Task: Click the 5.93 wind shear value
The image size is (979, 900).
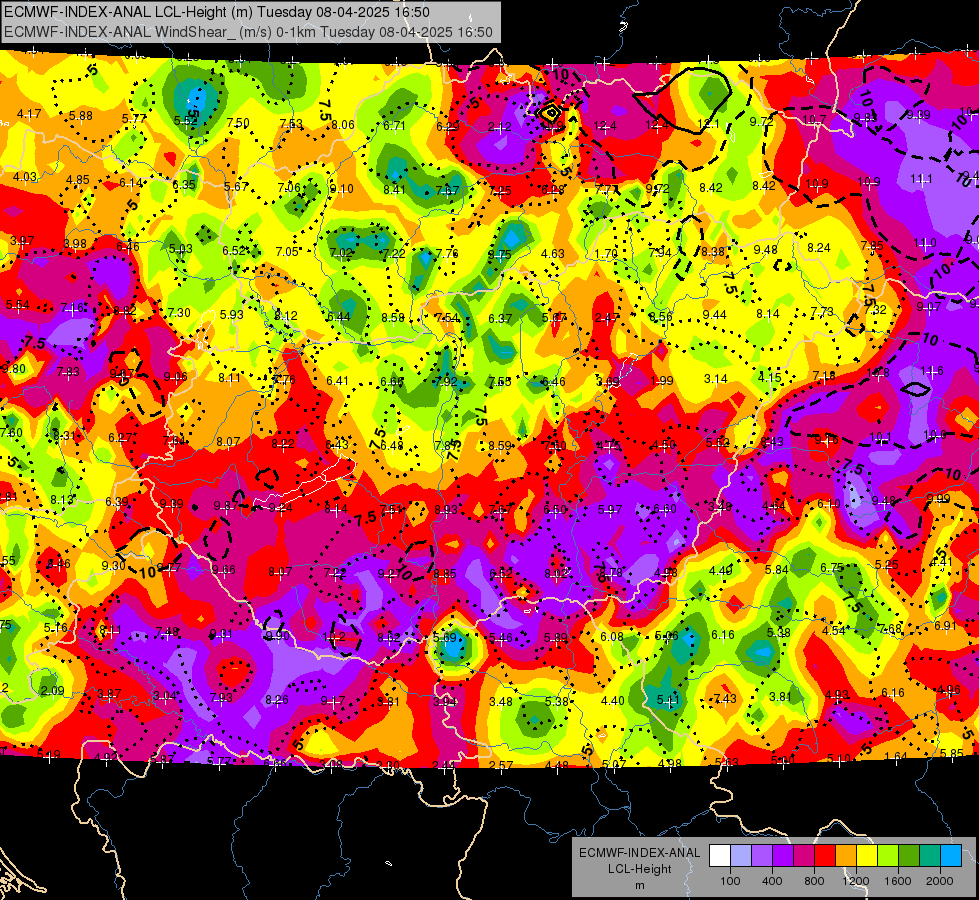Action: point(232,314)
